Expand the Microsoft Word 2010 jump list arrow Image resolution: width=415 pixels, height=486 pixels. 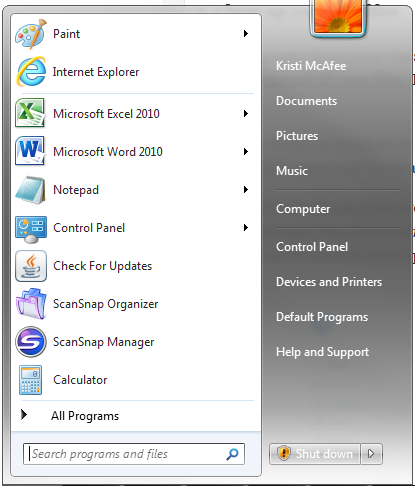coord(246,152)
